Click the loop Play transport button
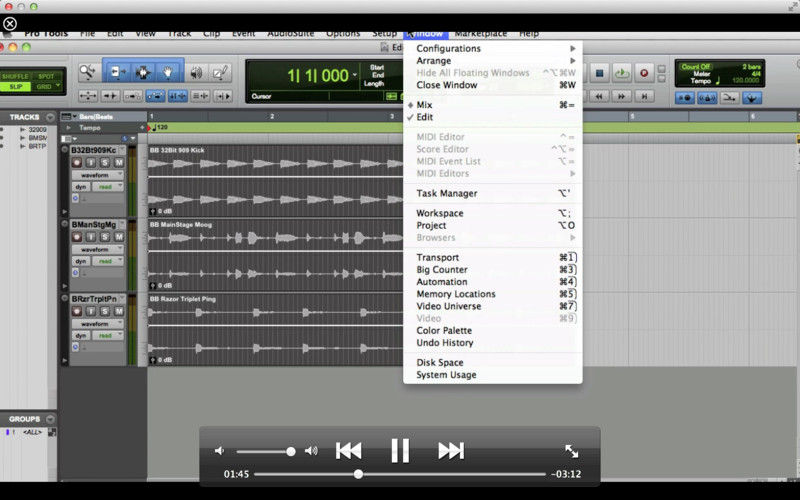 tap(622, 73)
